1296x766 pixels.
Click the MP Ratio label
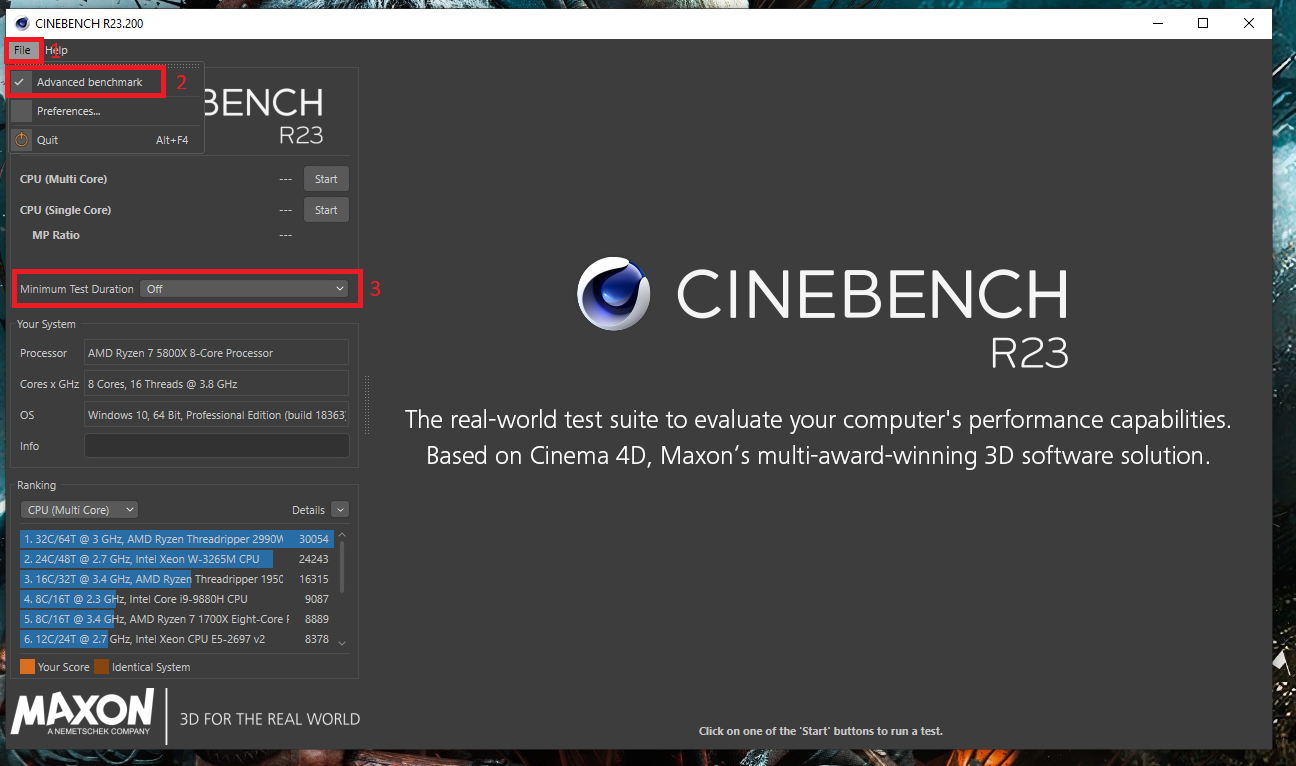56,235
